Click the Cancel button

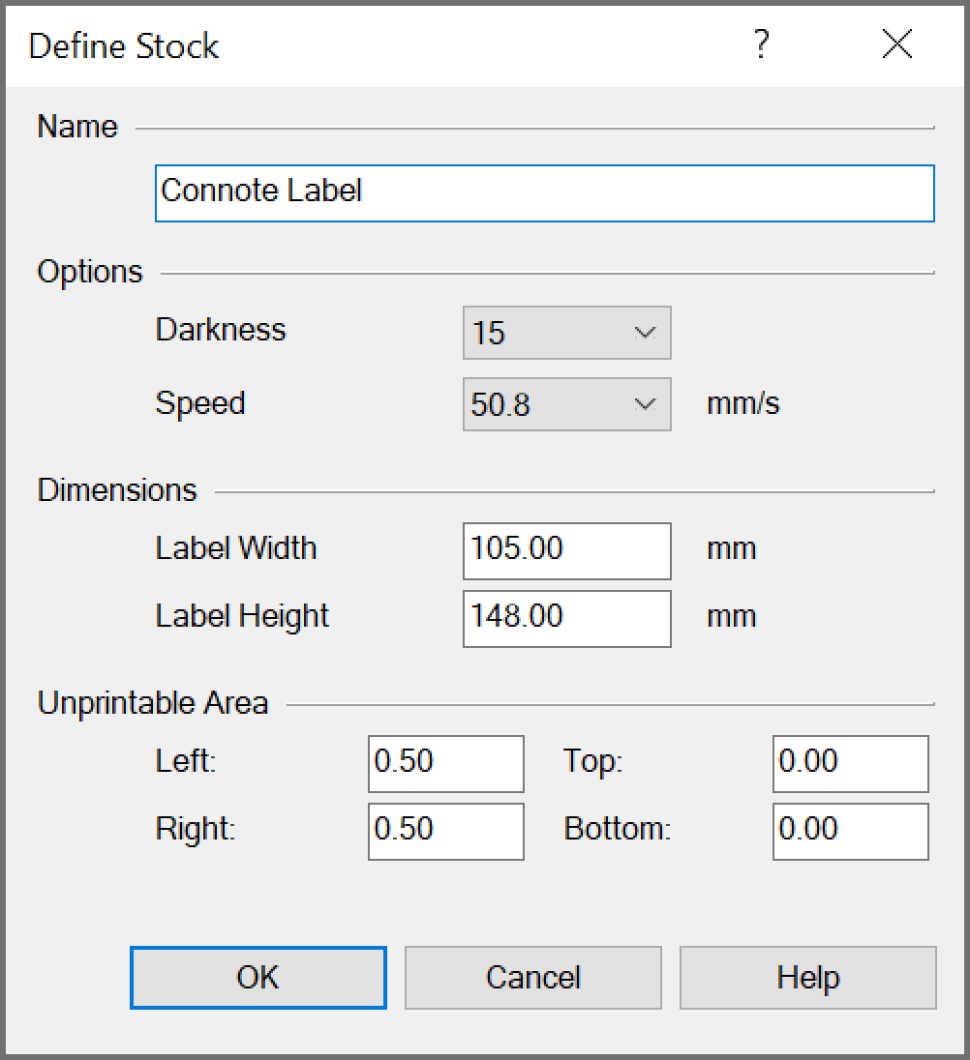[x=532, y=977]
